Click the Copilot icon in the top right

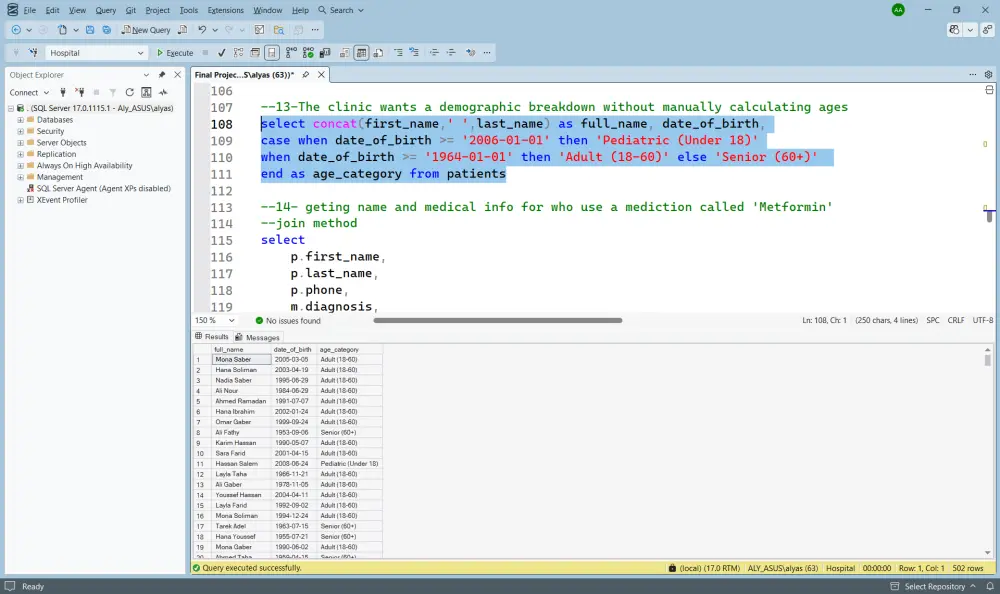tap(954, 30)
